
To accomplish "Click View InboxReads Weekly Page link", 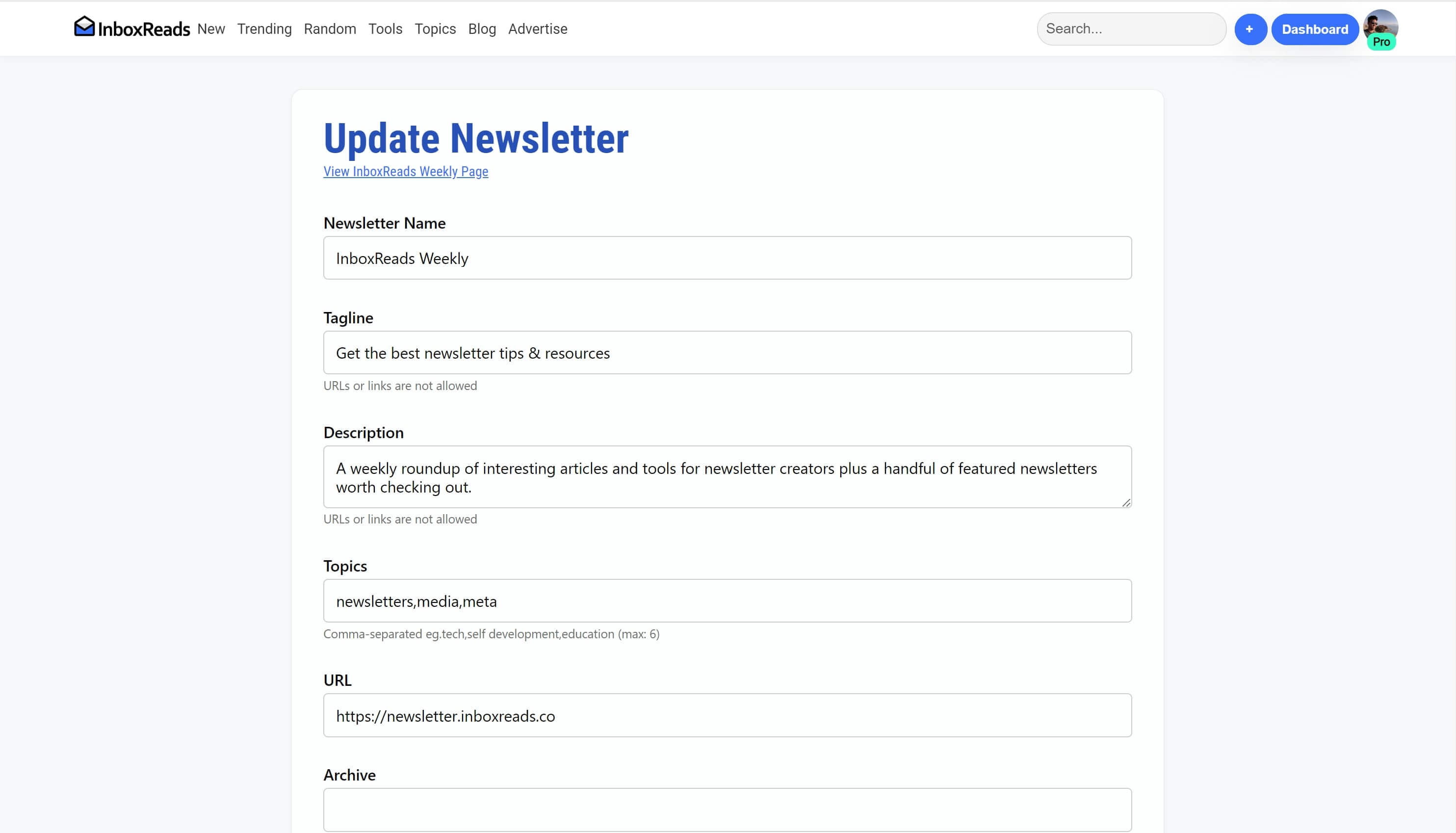I will [x=406, y=170].
